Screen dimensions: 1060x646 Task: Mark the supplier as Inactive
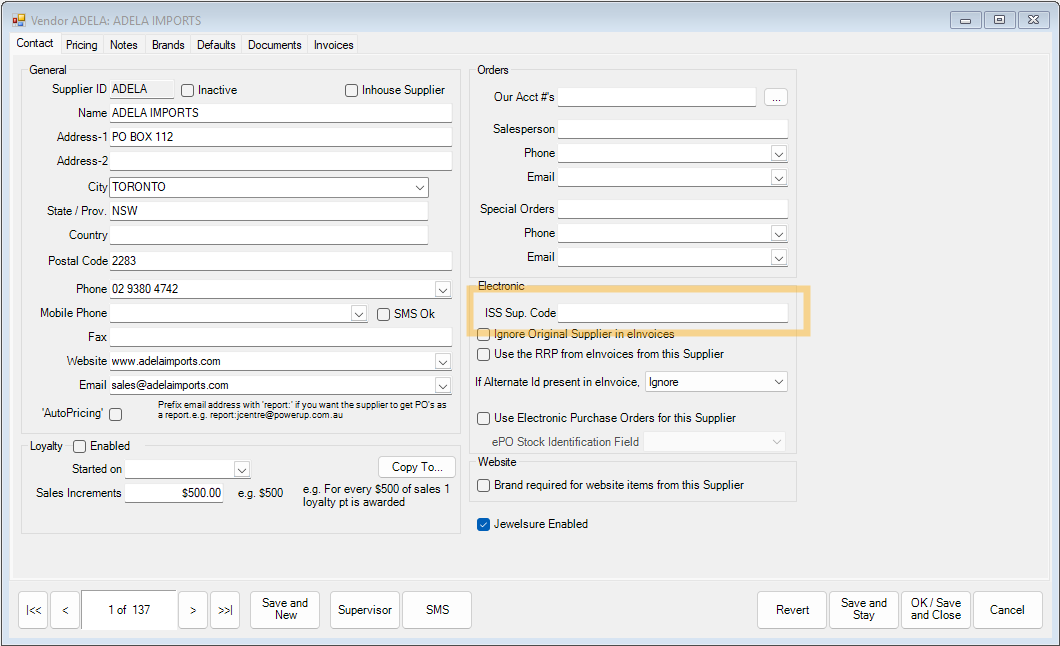[187, 90]
